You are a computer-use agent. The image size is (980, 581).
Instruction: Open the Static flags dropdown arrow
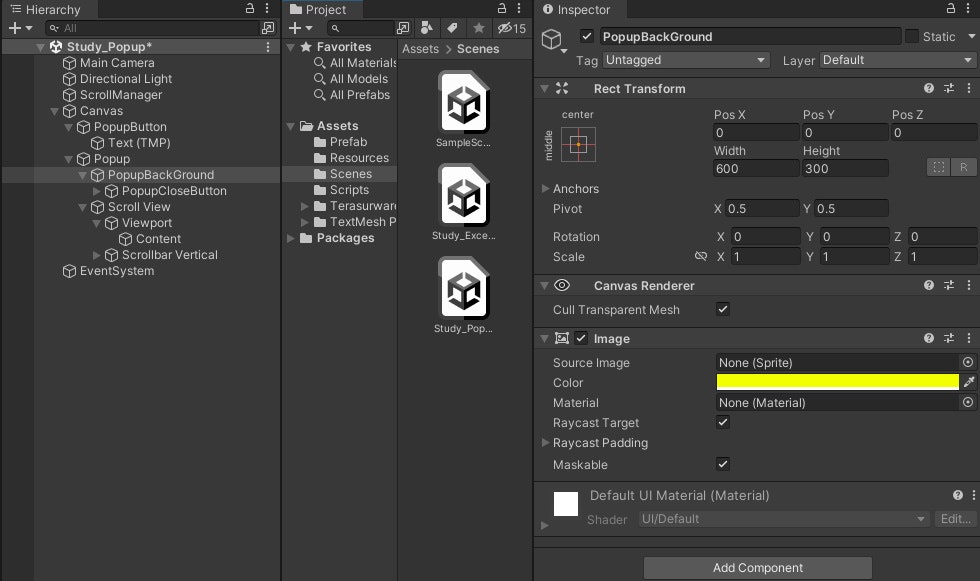[971, 36]
